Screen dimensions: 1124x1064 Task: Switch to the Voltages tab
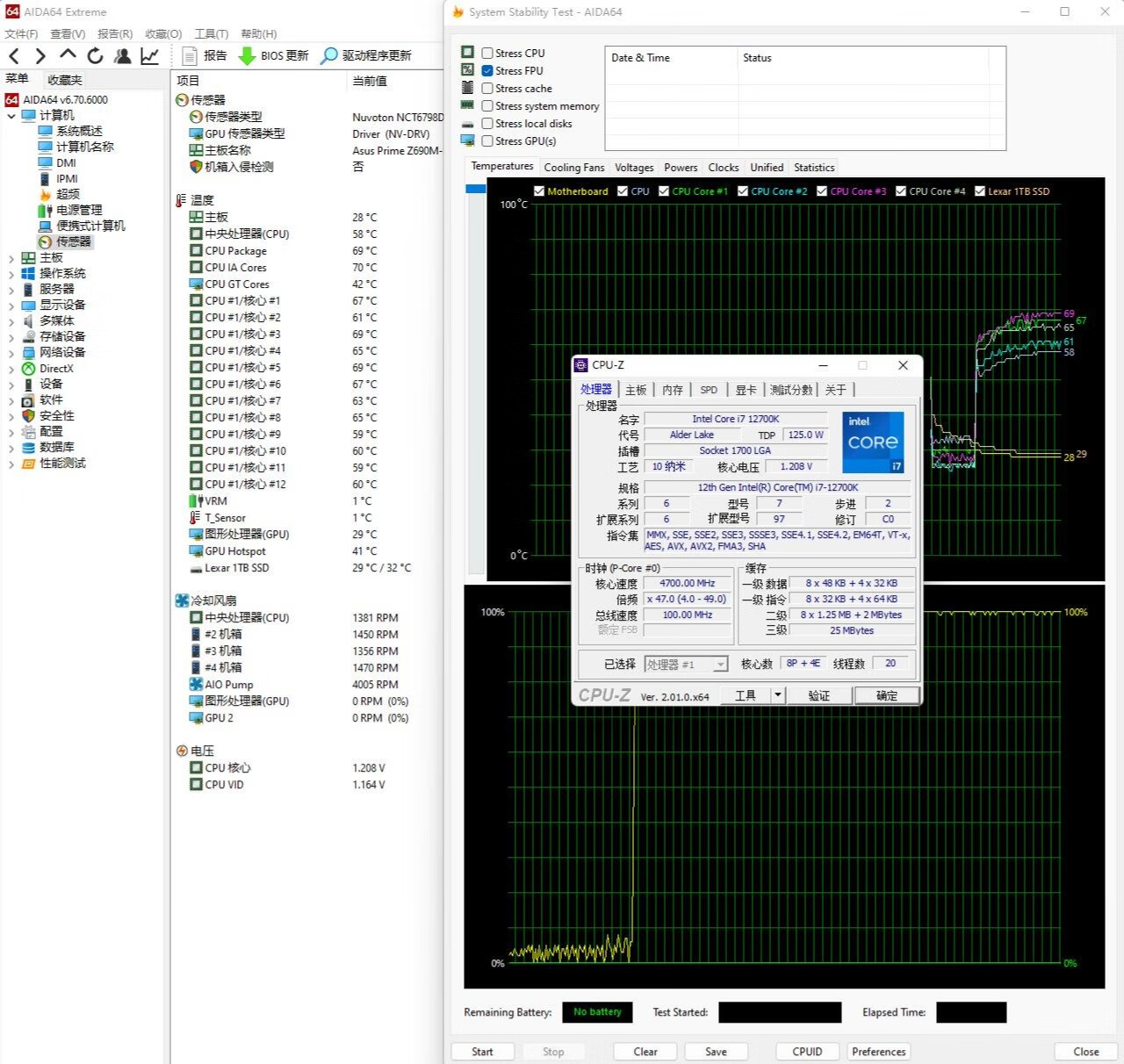pyautogui.click(x=634, y=167)
